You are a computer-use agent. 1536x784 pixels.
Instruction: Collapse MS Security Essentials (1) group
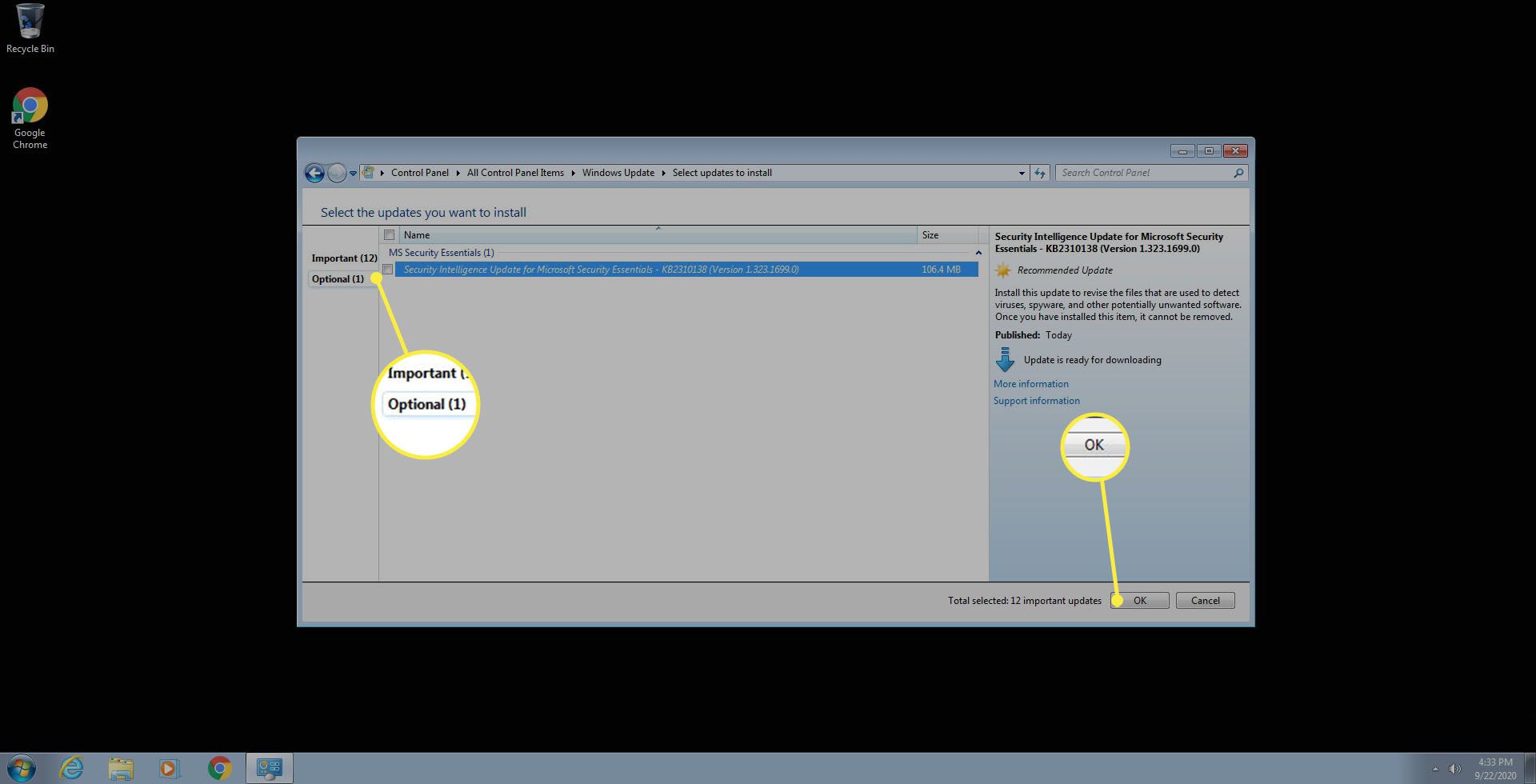click(978, 253)
